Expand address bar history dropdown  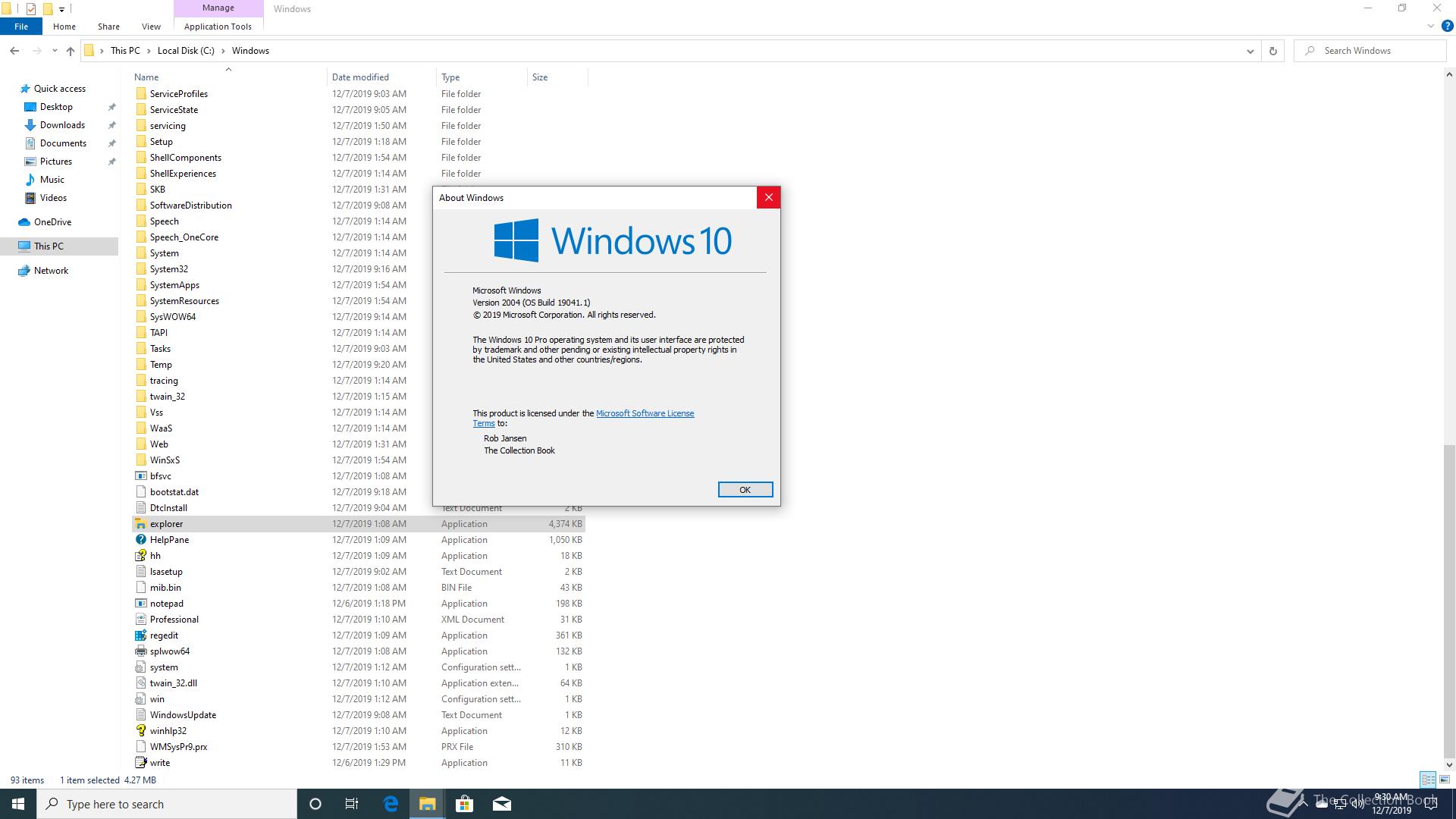1250,51
